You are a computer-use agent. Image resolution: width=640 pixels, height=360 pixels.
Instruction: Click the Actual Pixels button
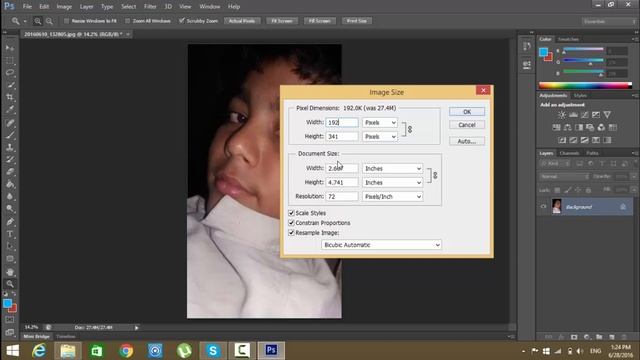(x=242, y=21)
